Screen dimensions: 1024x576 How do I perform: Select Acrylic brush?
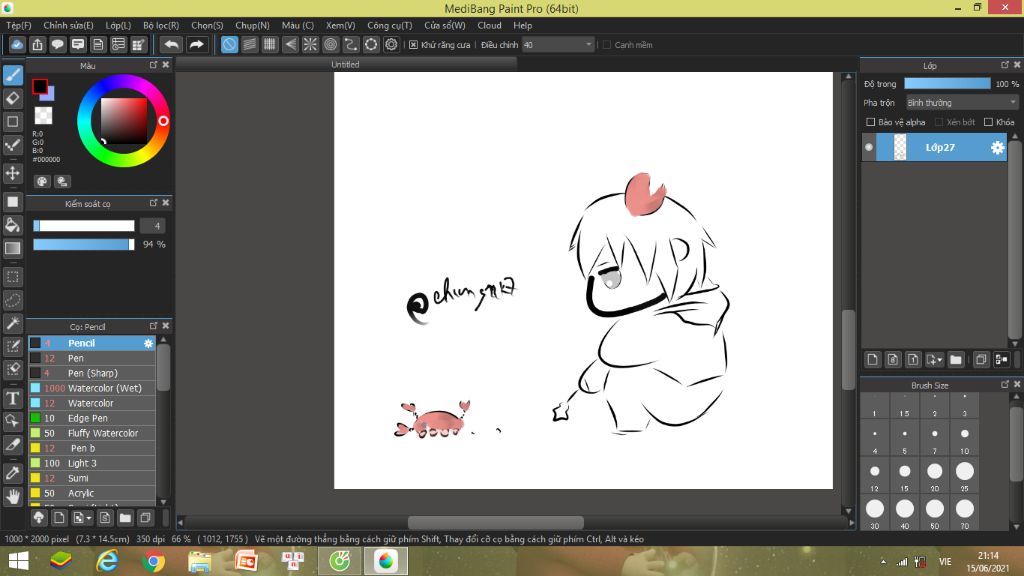tap(91, 493)
